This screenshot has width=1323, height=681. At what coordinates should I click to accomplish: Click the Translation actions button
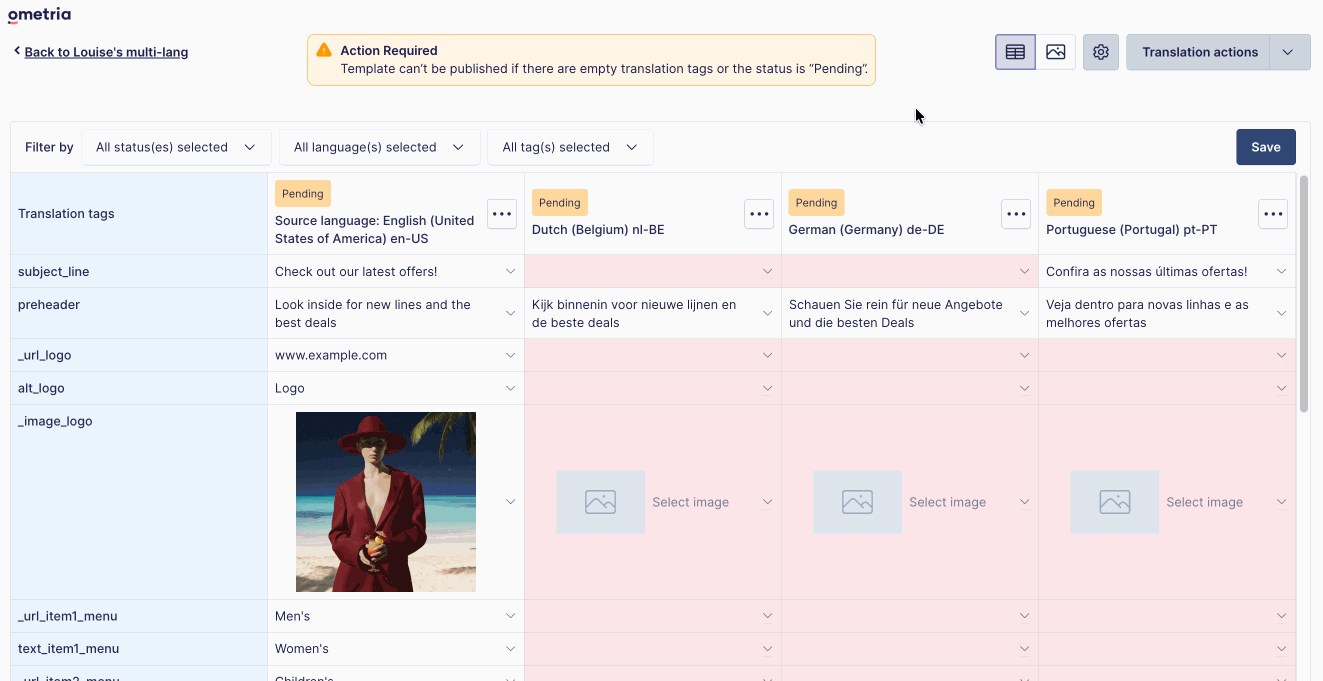1199,52
